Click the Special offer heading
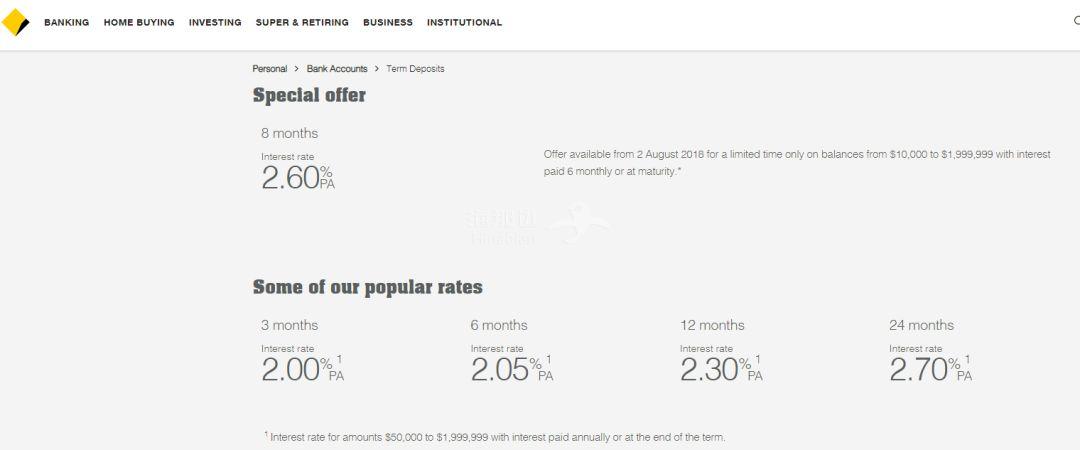1080x450 pixels. (309, 96)
